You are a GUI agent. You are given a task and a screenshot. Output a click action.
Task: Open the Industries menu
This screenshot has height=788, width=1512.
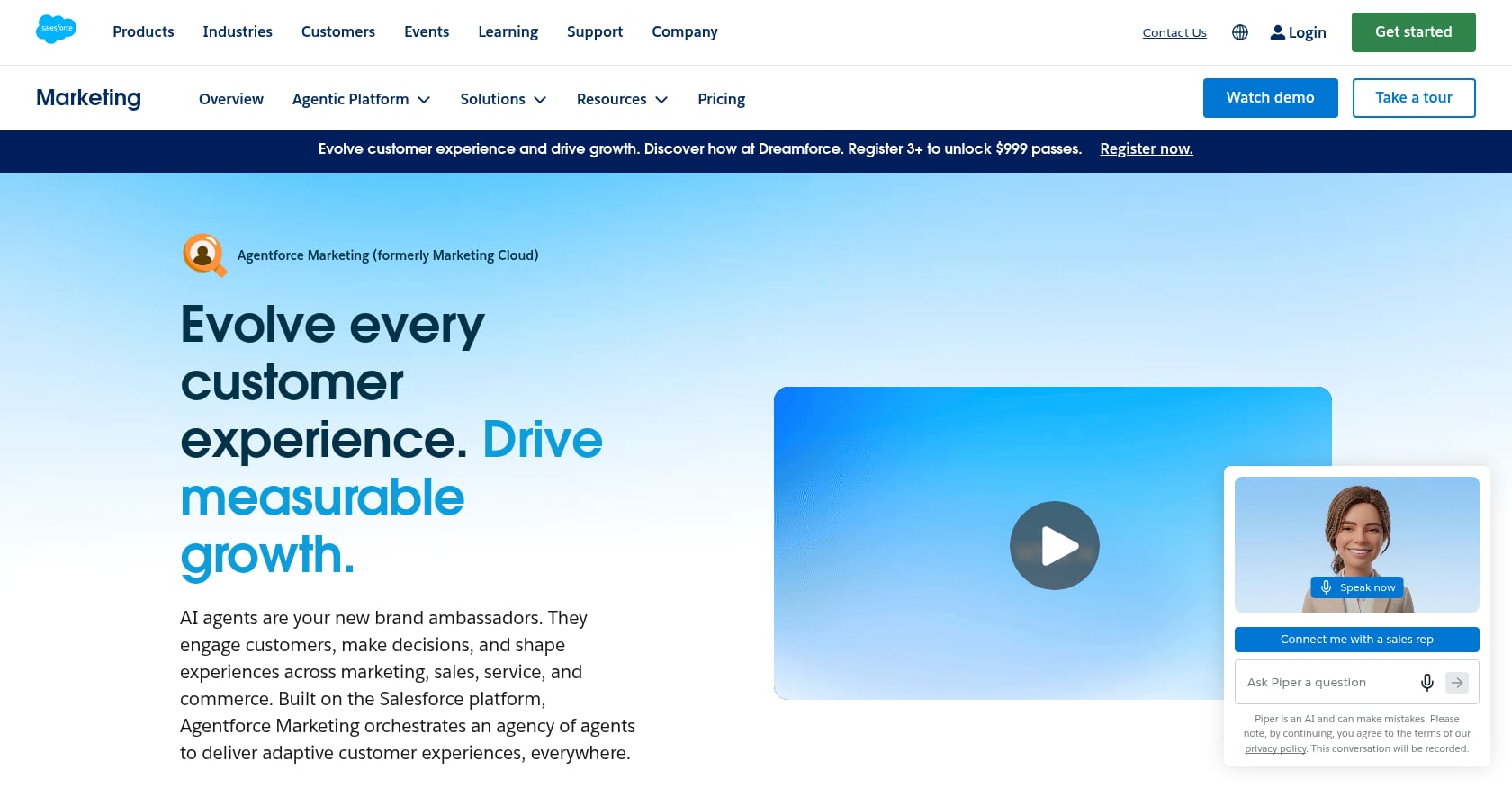238,31
